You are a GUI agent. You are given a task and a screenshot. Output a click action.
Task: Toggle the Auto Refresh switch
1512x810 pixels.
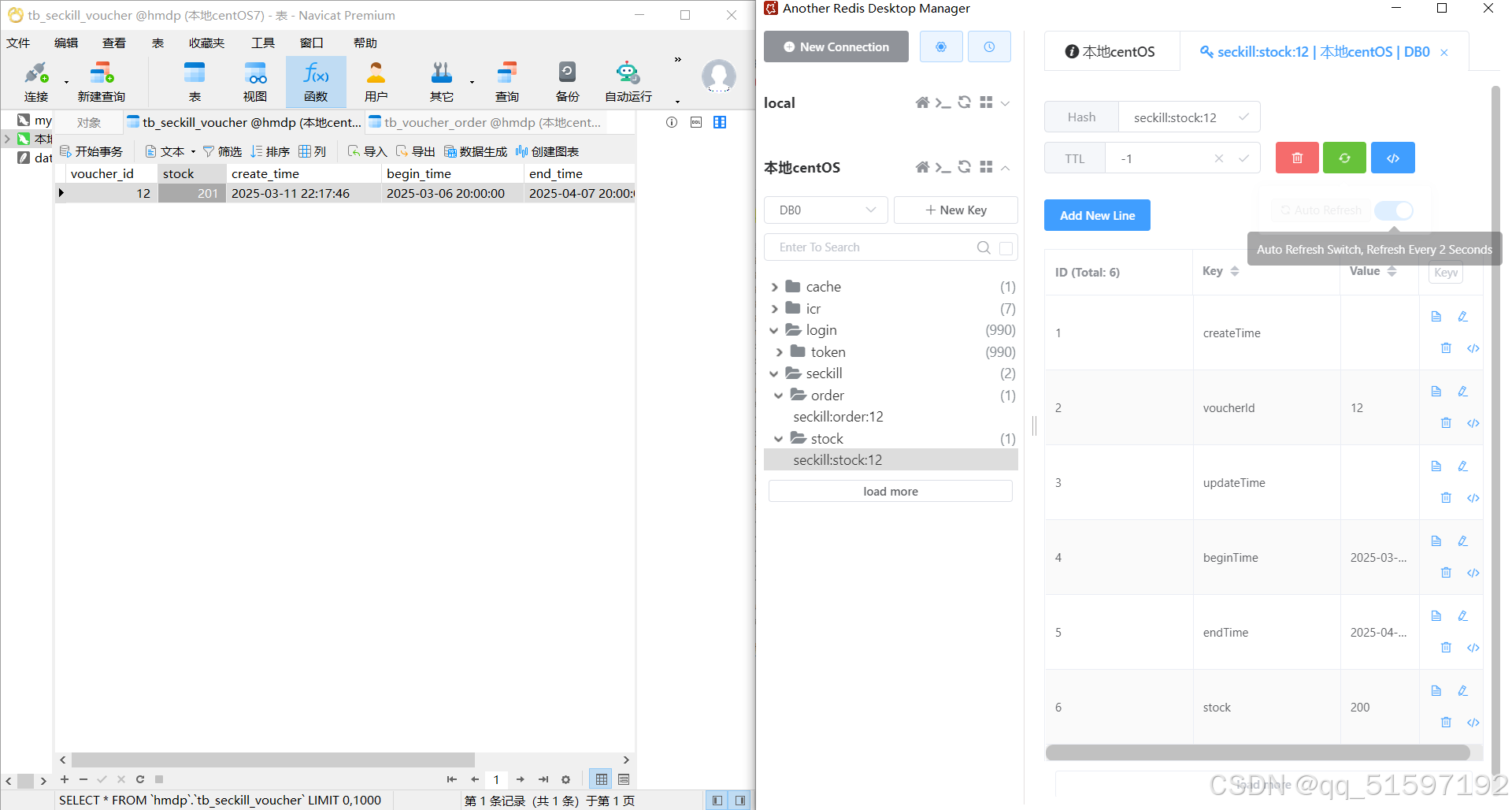click(x=1394, y=210)
